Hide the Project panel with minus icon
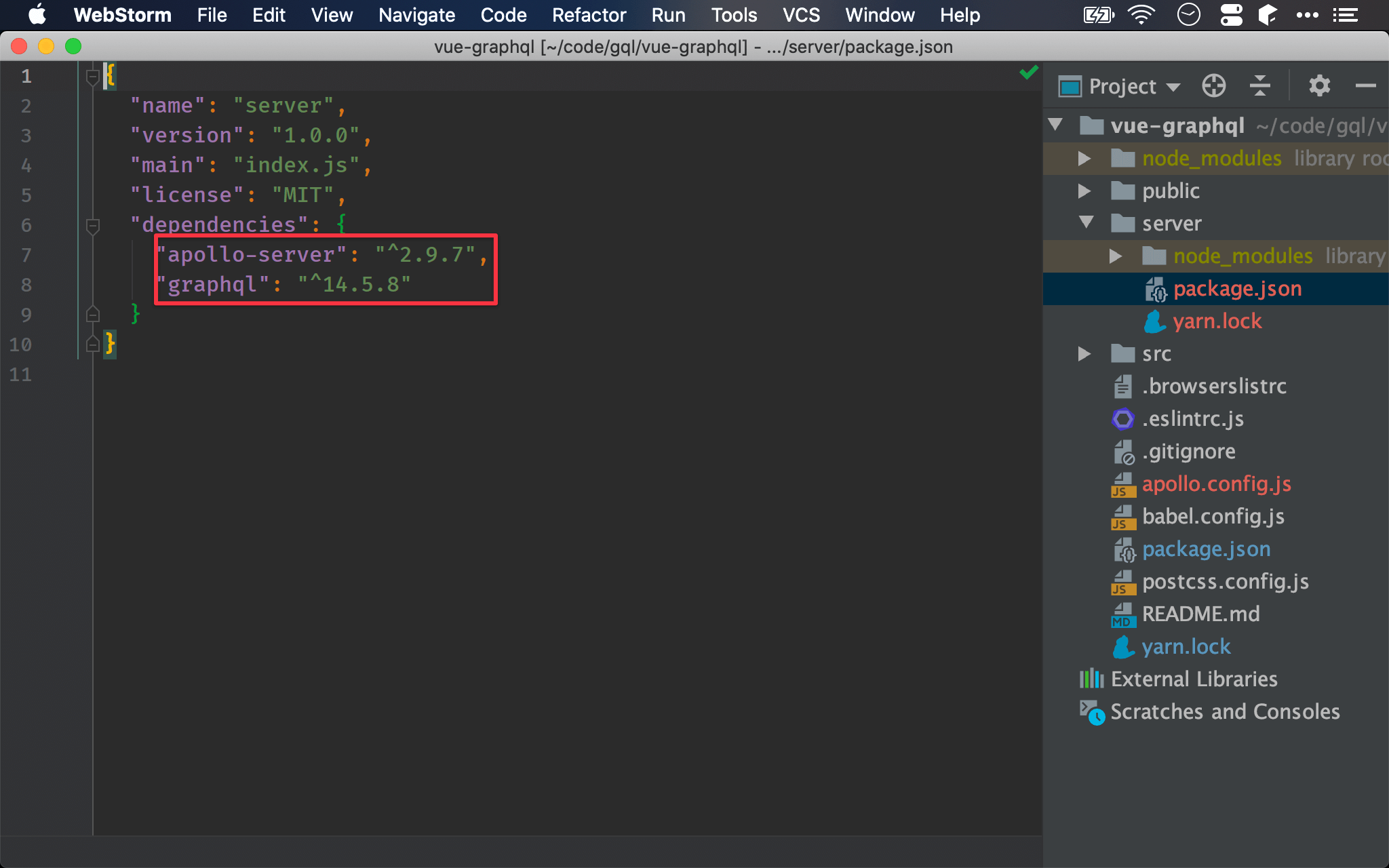 1365,86
